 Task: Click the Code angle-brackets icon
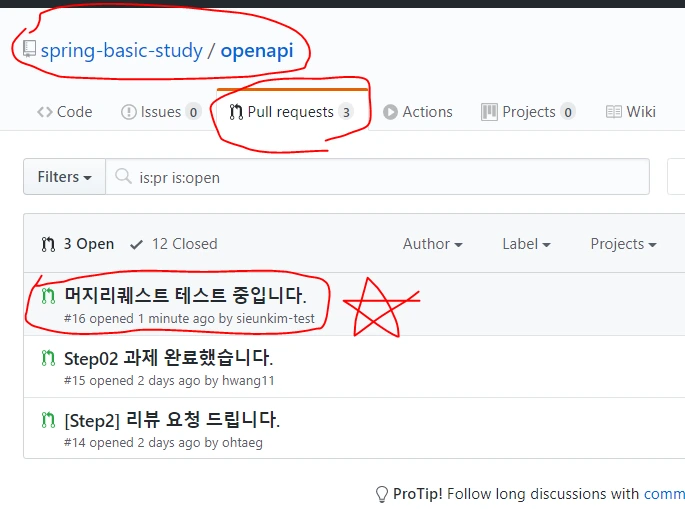(45, 112)
